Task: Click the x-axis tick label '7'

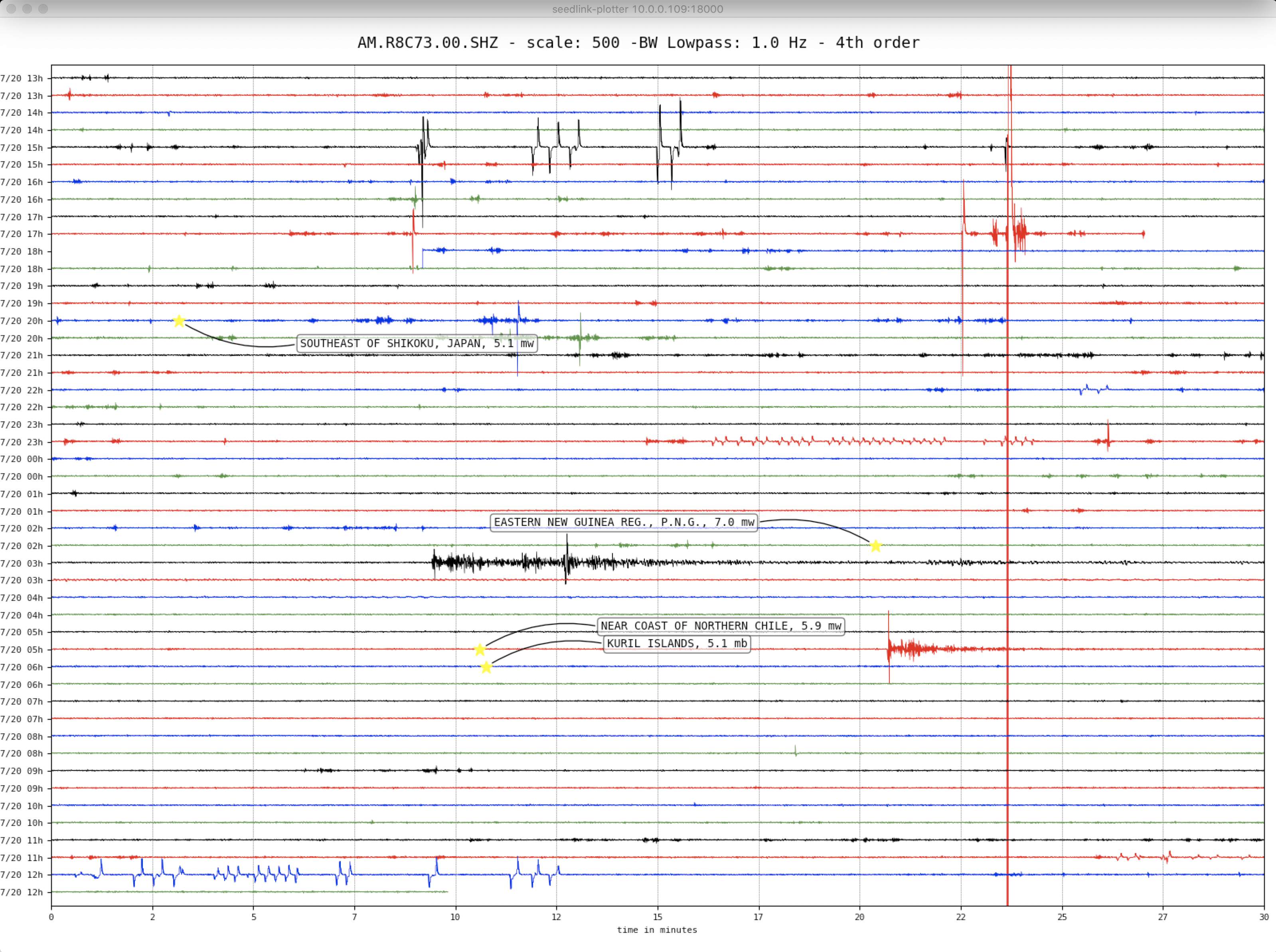Action: (354, 916)
